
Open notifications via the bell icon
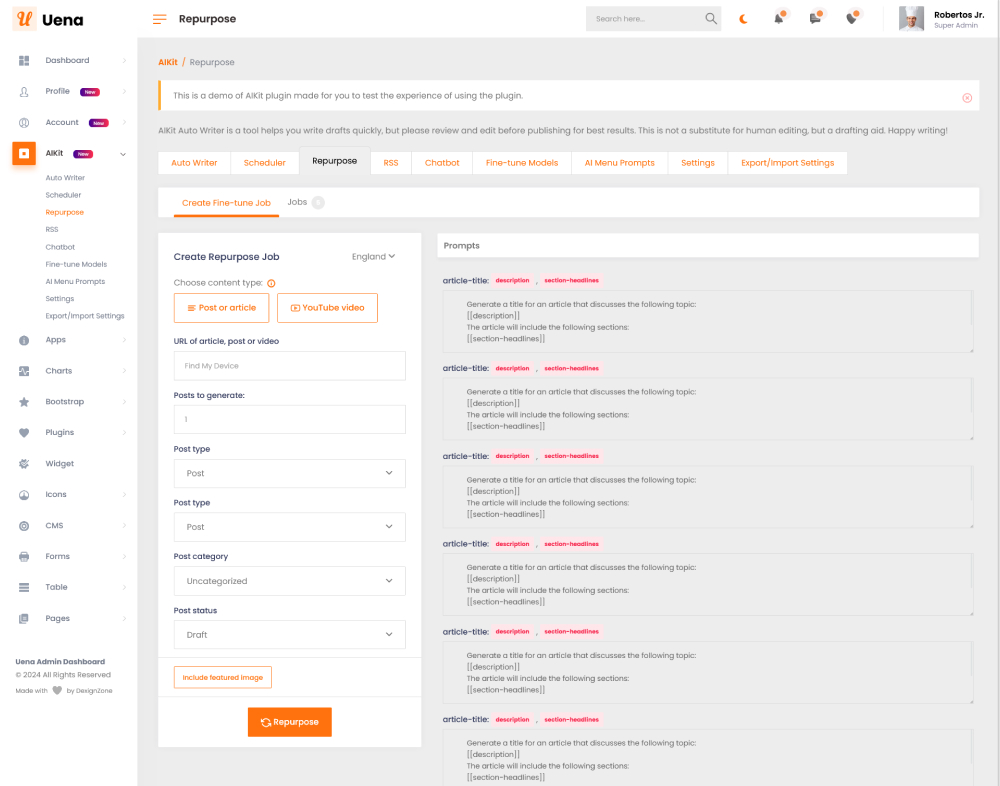[x=779, y=19]
